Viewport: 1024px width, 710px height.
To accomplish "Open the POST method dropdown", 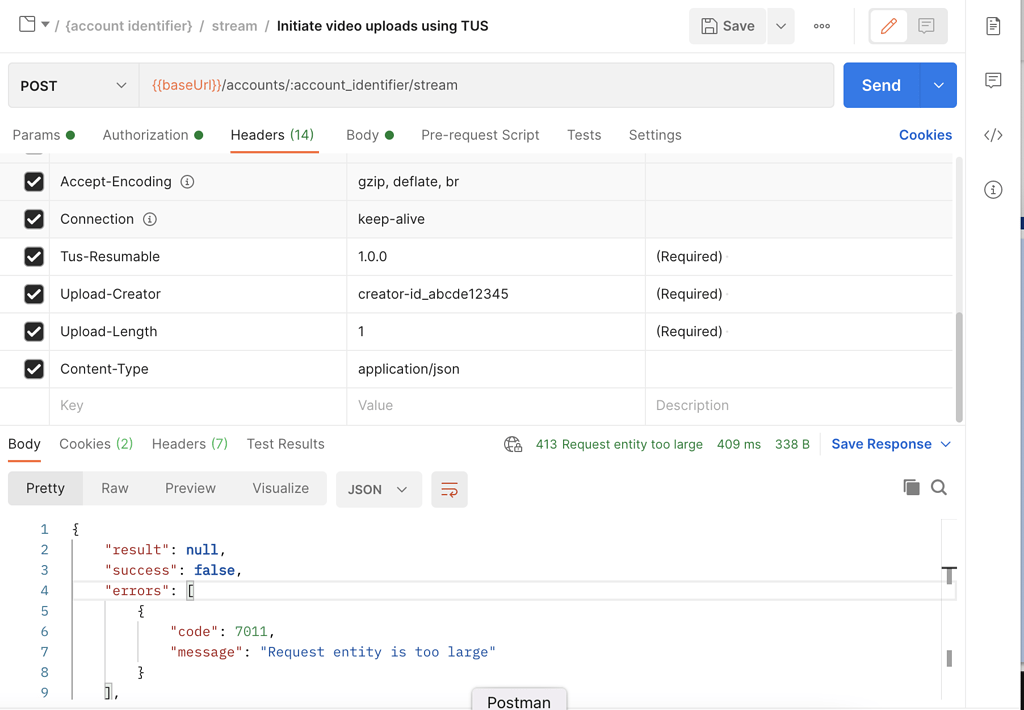I will [73, 86].
